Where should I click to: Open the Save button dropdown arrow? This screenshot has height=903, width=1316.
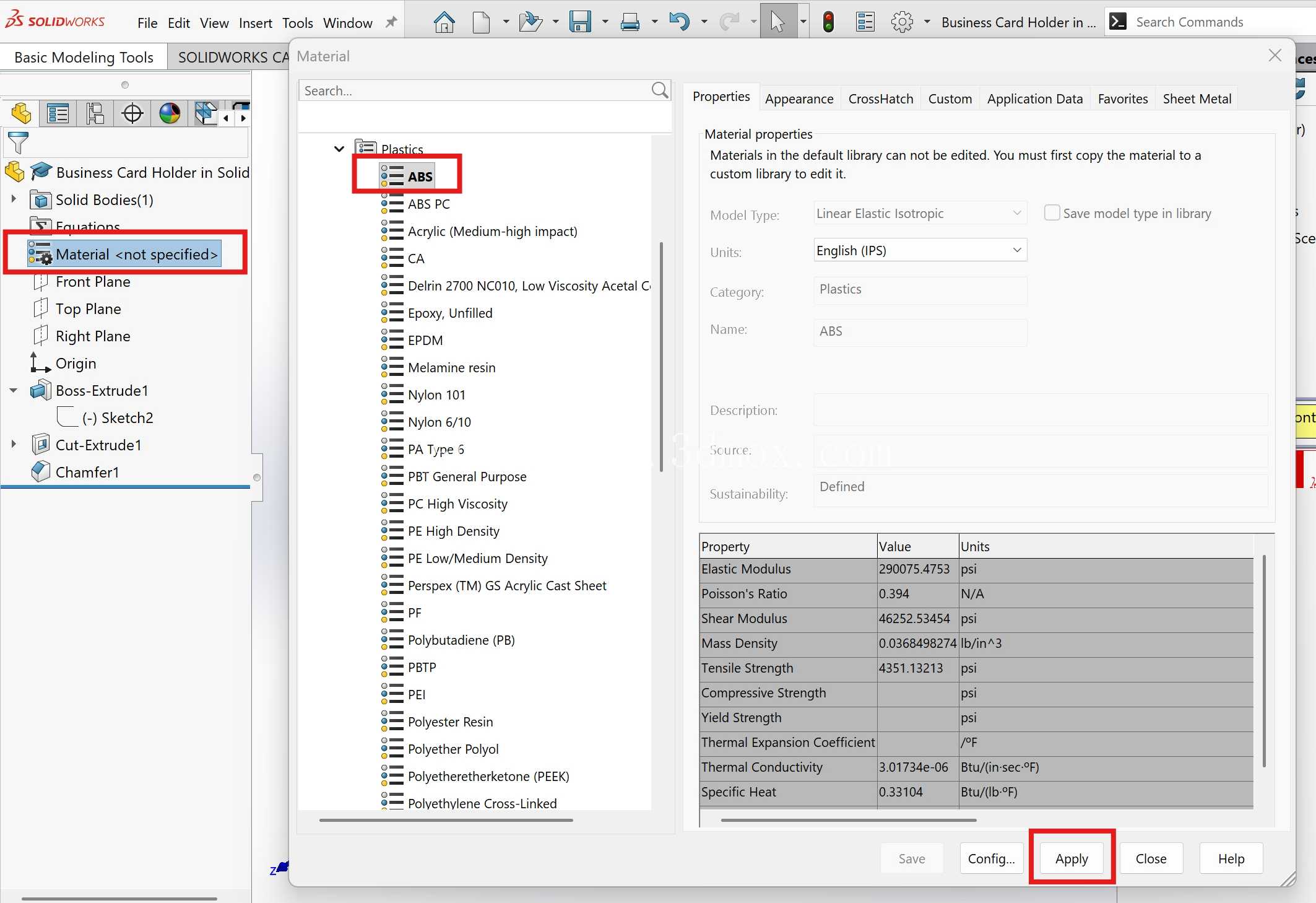click(x=605, y=22)
